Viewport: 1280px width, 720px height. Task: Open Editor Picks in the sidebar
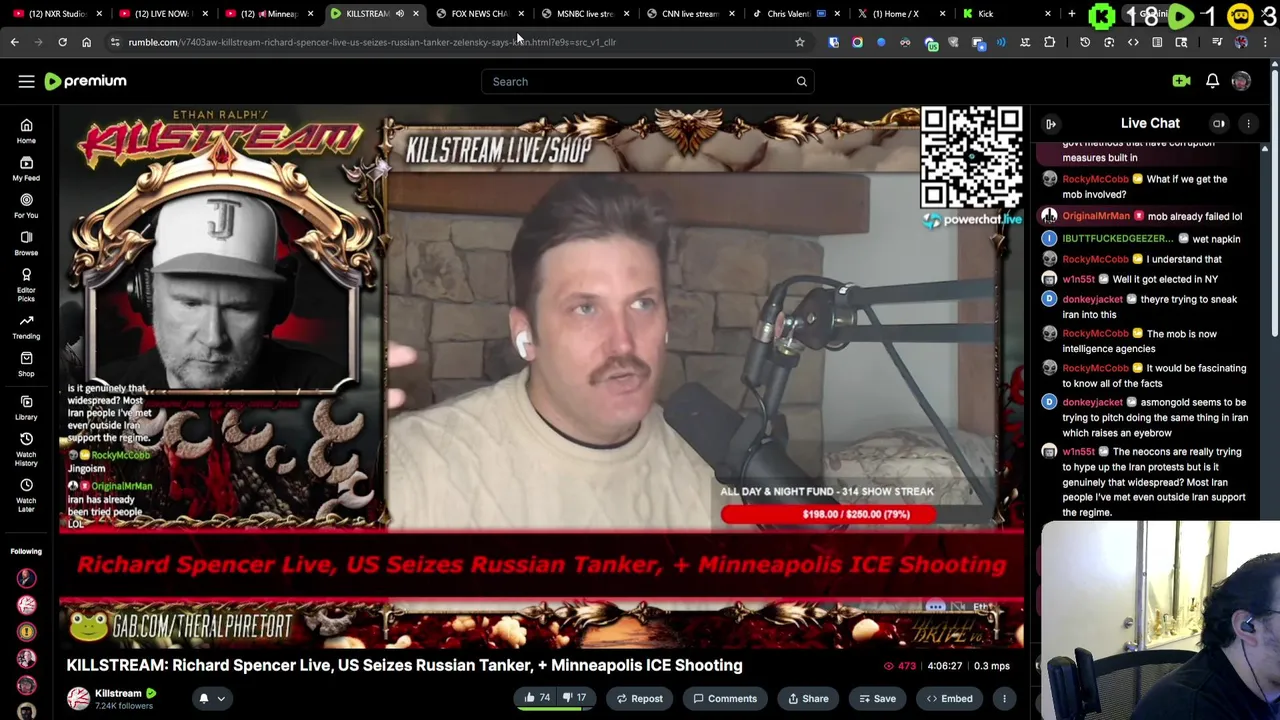[26, 284]
